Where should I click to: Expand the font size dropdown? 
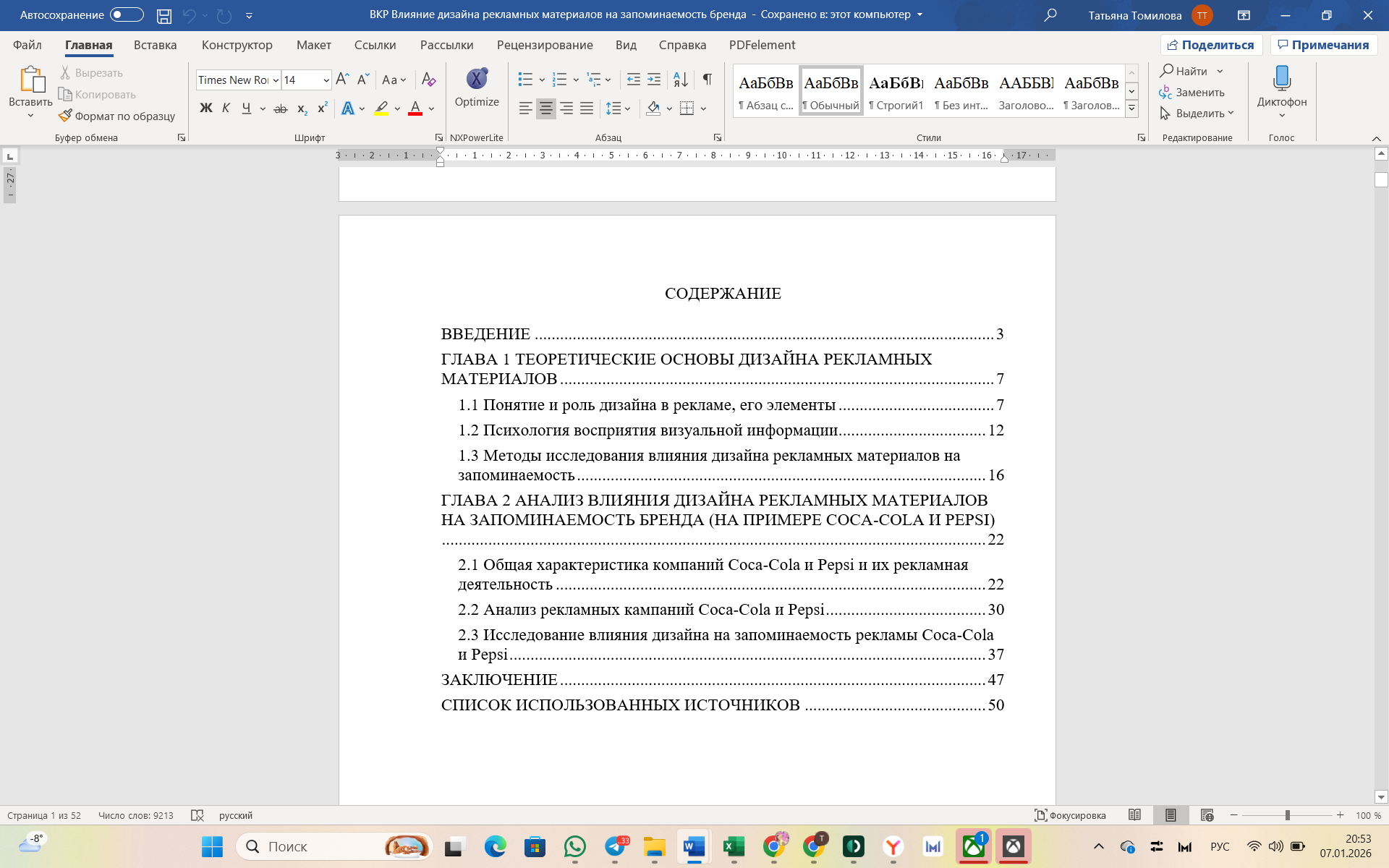click(x=326, y=80)
